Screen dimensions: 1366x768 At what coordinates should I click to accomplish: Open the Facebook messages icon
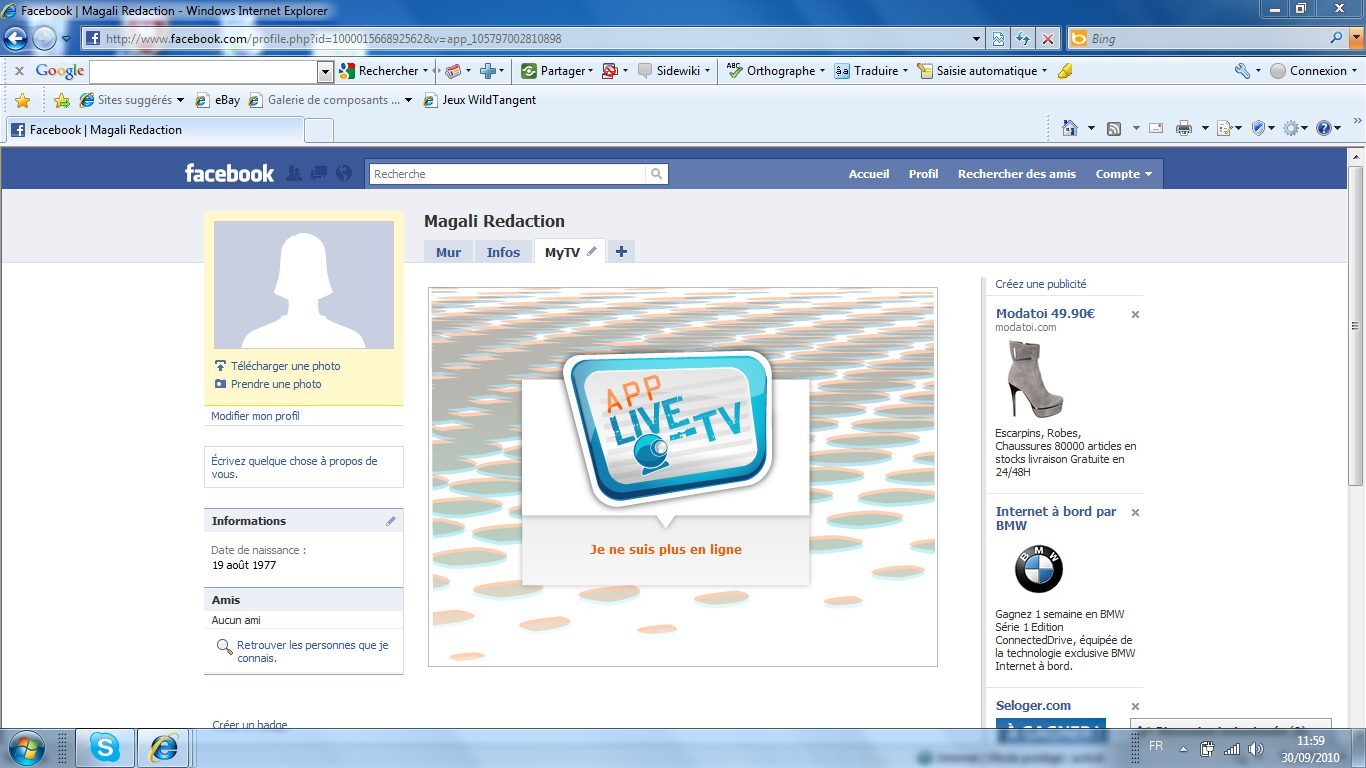319,173
